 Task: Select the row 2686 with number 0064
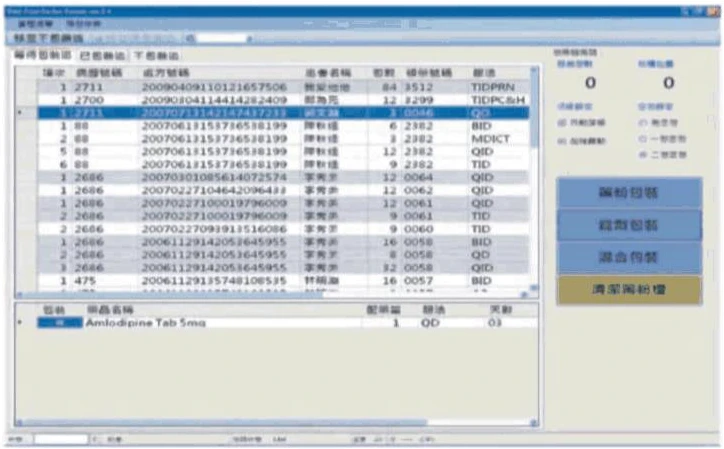pyautogui.click(x=283, y=177)
